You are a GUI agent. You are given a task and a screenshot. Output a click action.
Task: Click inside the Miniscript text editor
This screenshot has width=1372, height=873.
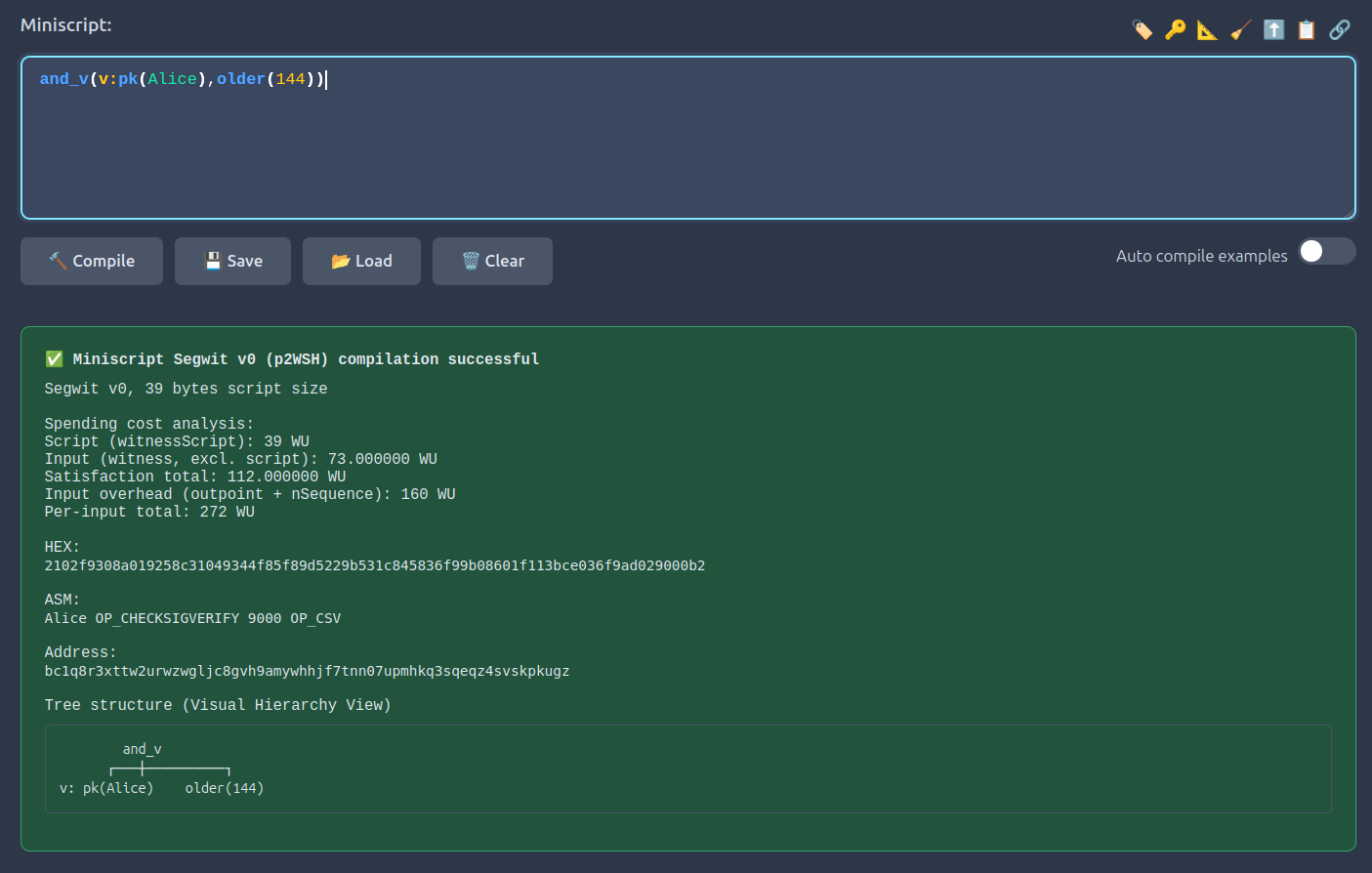pyautogui.click(x=687, y=146)
